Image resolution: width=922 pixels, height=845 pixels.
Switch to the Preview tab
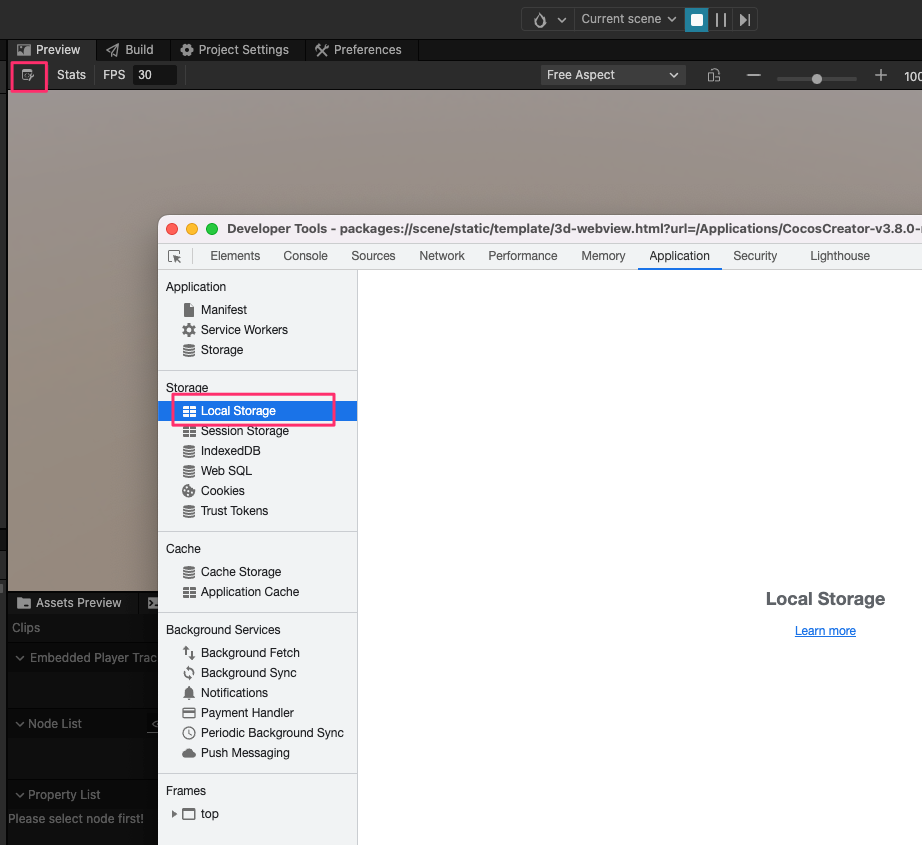[x=49, y=50]
